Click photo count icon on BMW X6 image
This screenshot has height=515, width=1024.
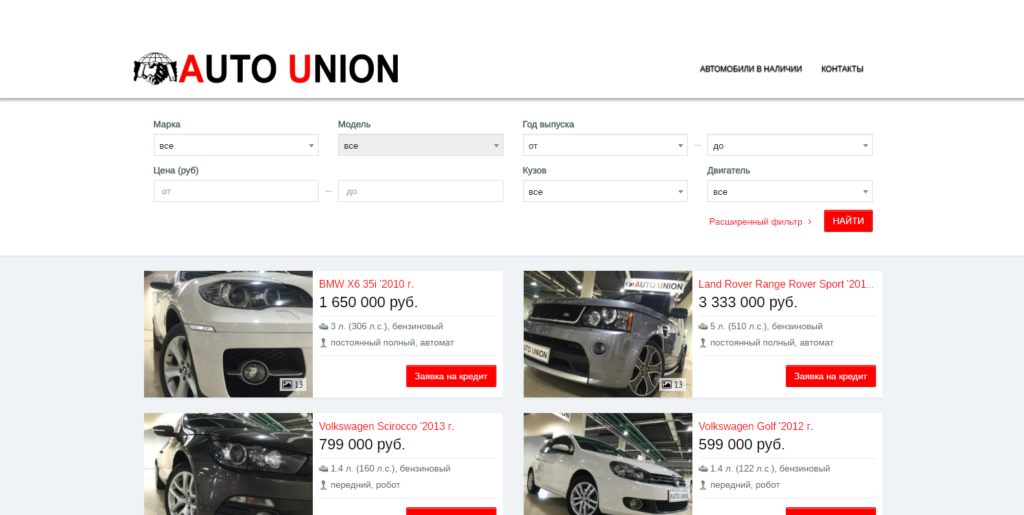[x=286, y=384]
